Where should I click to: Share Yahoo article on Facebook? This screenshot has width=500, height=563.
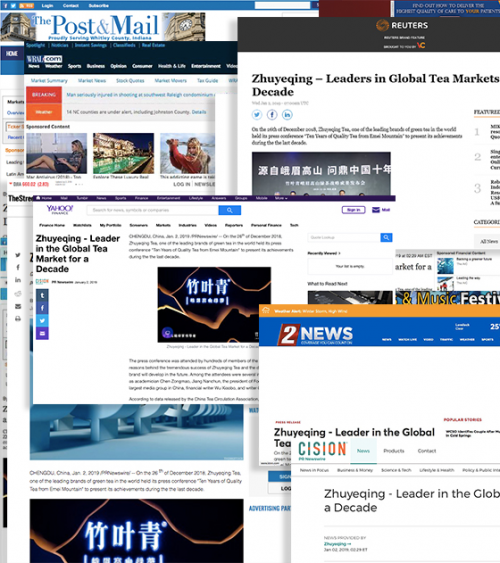tap(42, 308)
